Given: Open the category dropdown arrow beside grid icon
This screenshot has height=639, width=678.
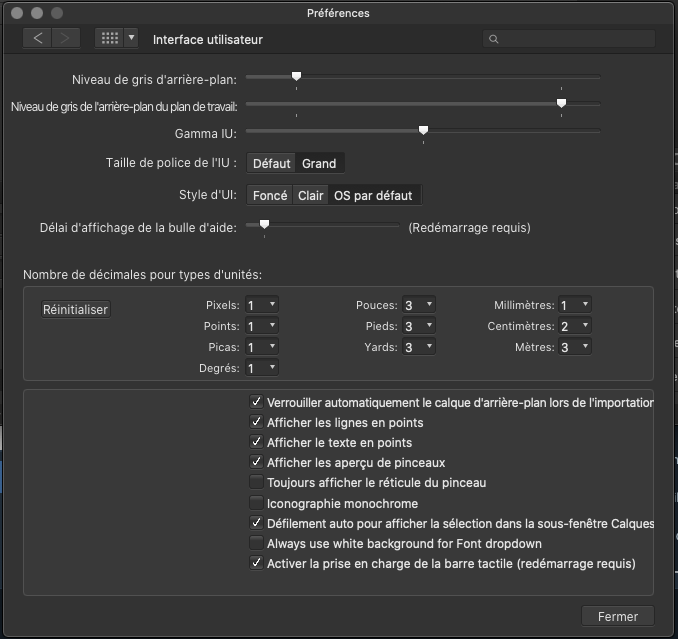Looking at the screenshot, I should (131, 38).
